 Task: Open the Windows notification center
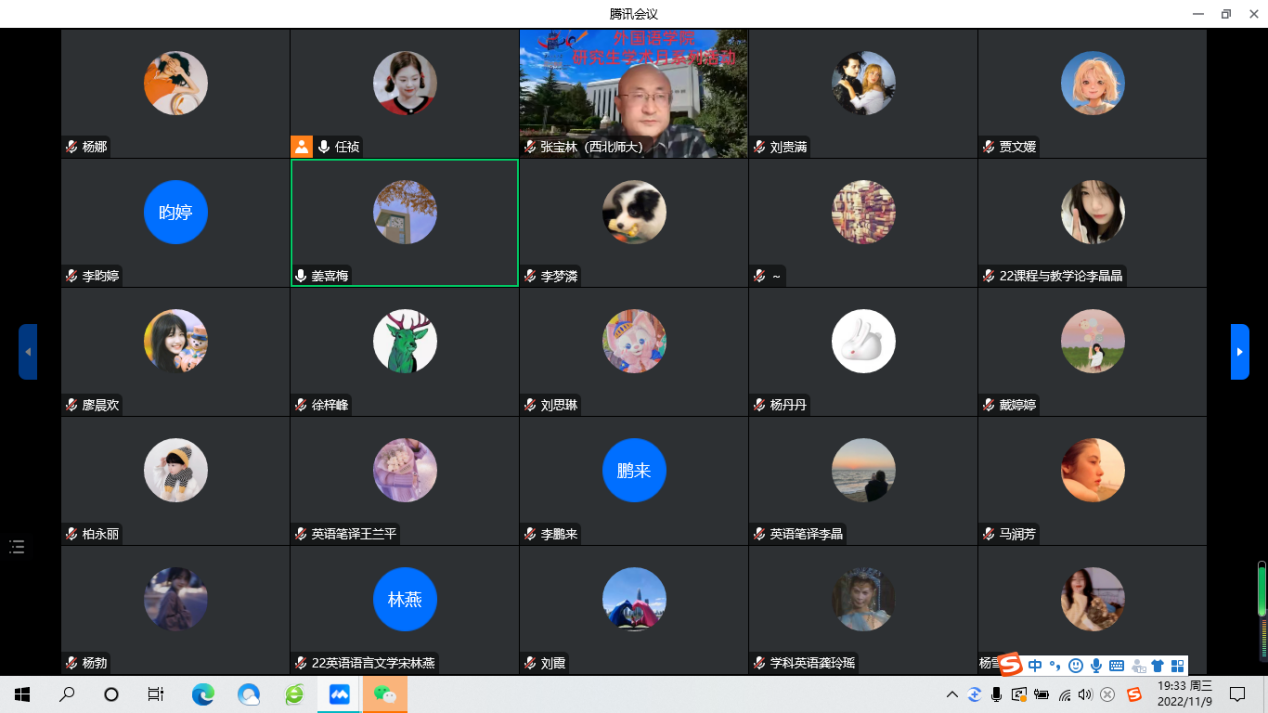point(1237,695)
